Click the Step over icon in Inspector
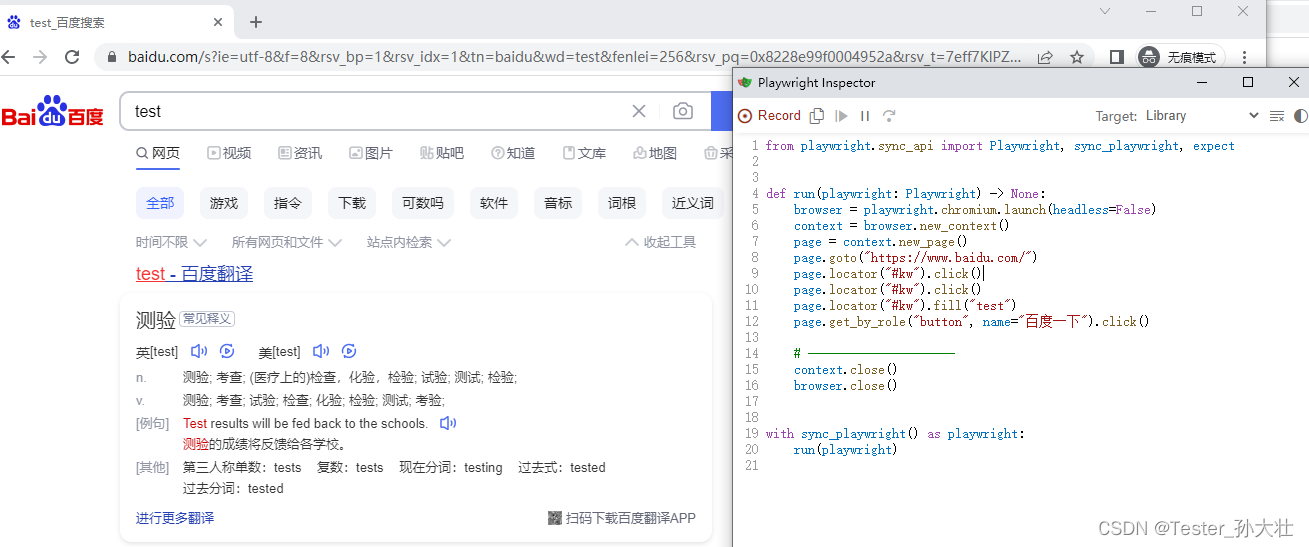The image size is (1309, 547). click(x=889, y=116)
